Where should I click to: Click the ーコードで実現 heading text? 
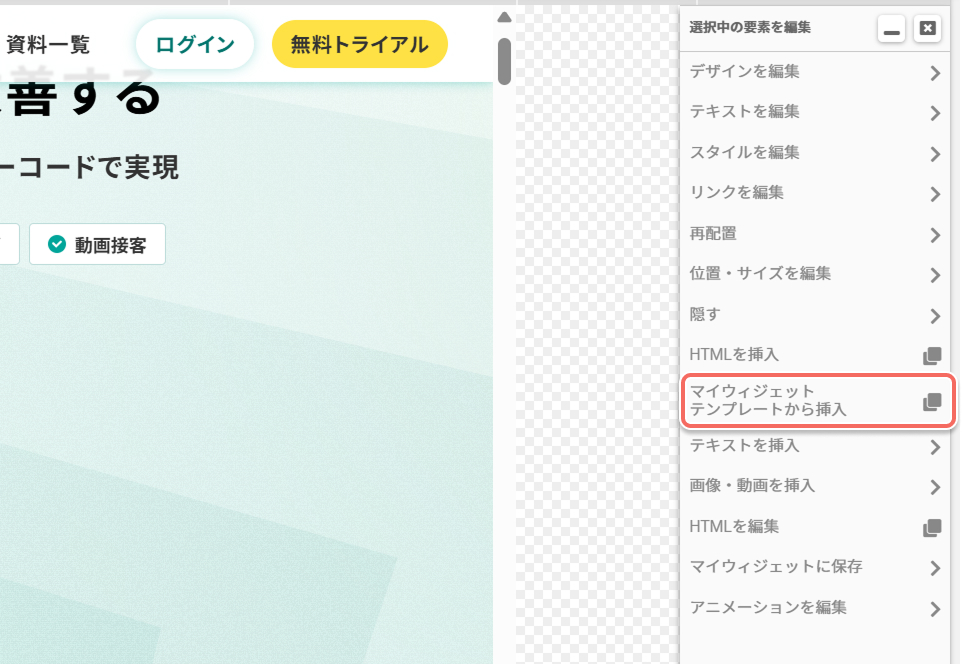point(90,168)
